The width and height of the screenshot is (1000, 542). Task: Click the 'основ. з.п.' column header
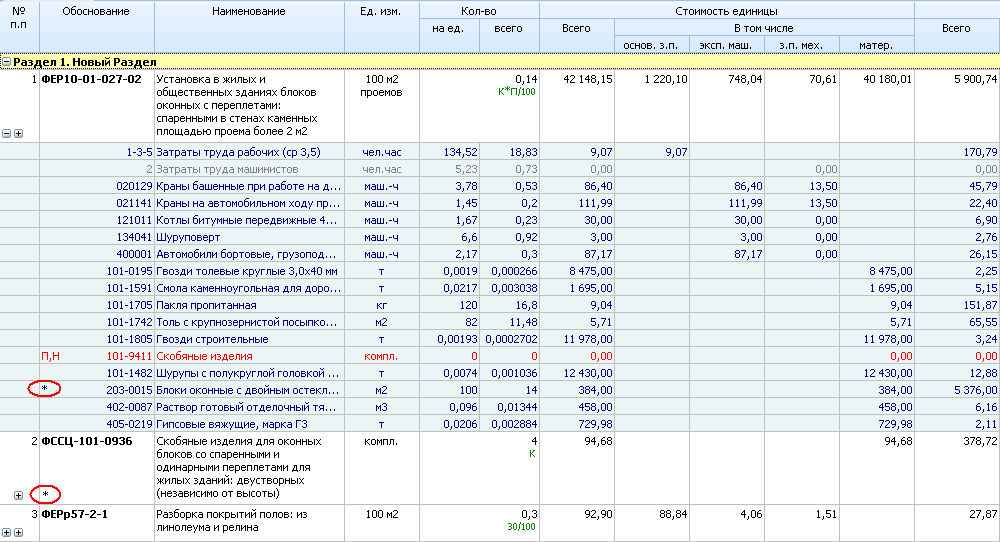[651, 46]
